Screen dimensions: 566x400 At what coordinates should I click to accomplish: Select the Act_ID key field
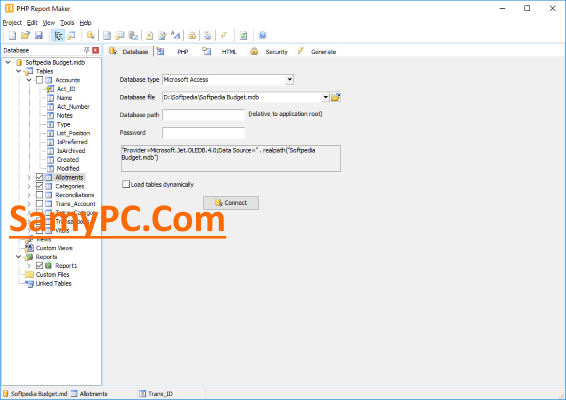(66, 89)
